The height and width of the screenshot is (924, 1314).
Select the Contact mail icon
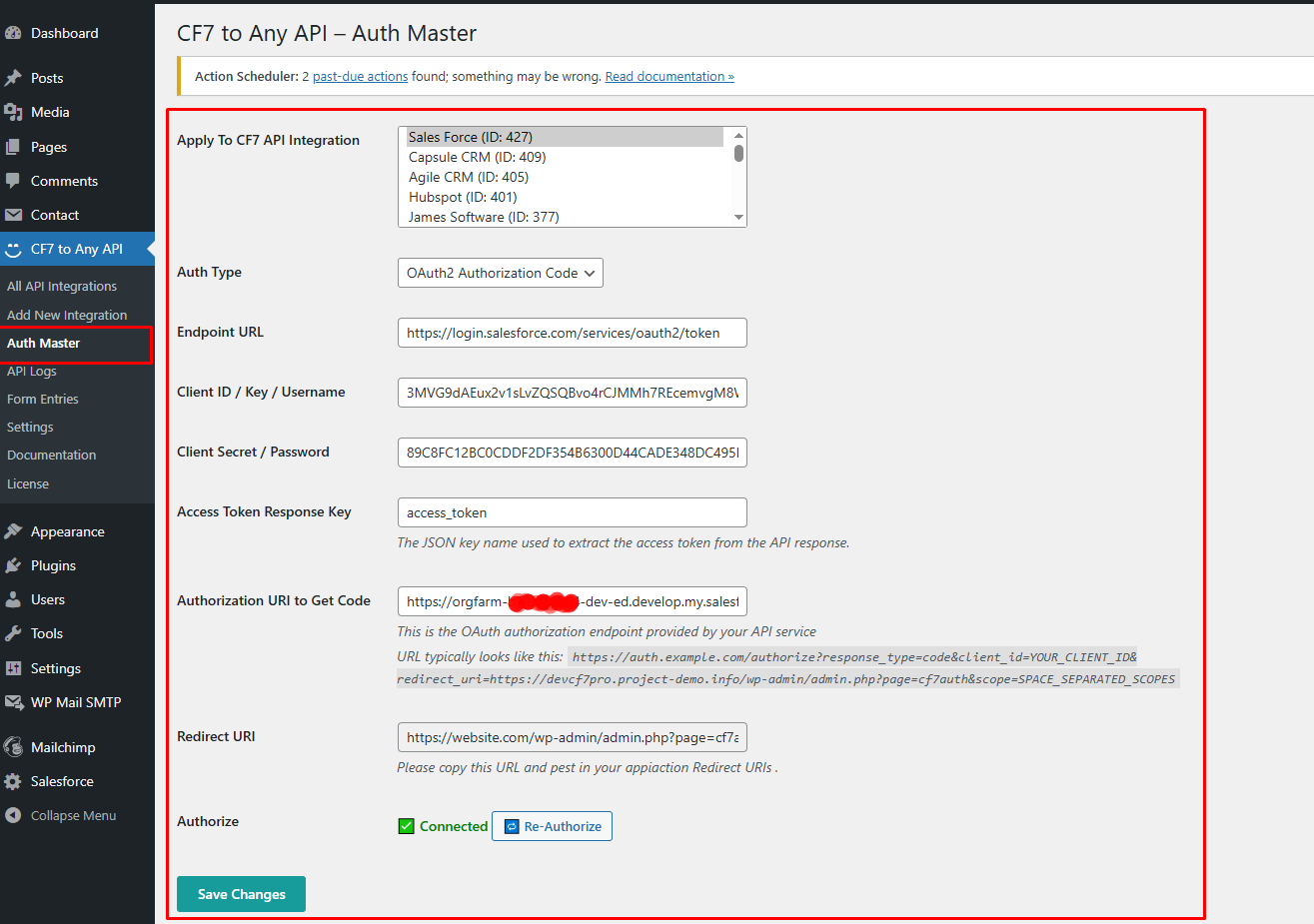[16, 215]
